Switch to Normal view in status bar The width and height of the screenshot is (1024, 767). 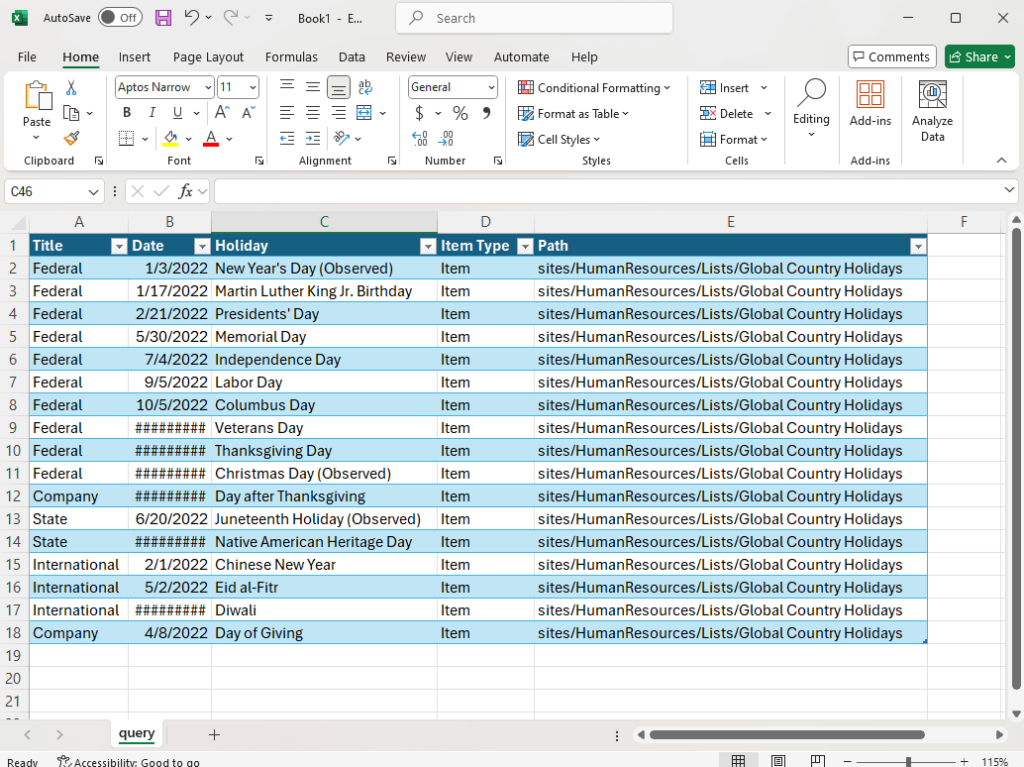[738, 761]
